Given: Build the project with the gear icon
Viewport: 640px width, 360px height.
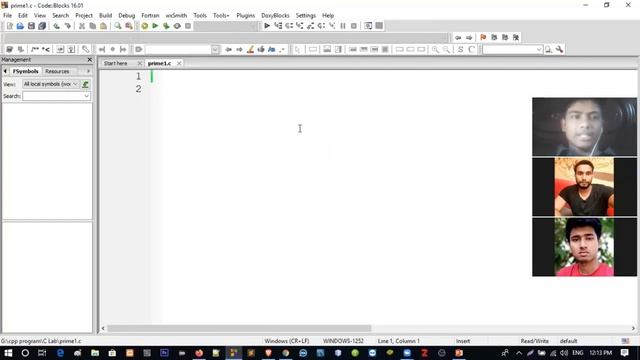Looking at the screenshot, I should [x=144, y=26].
